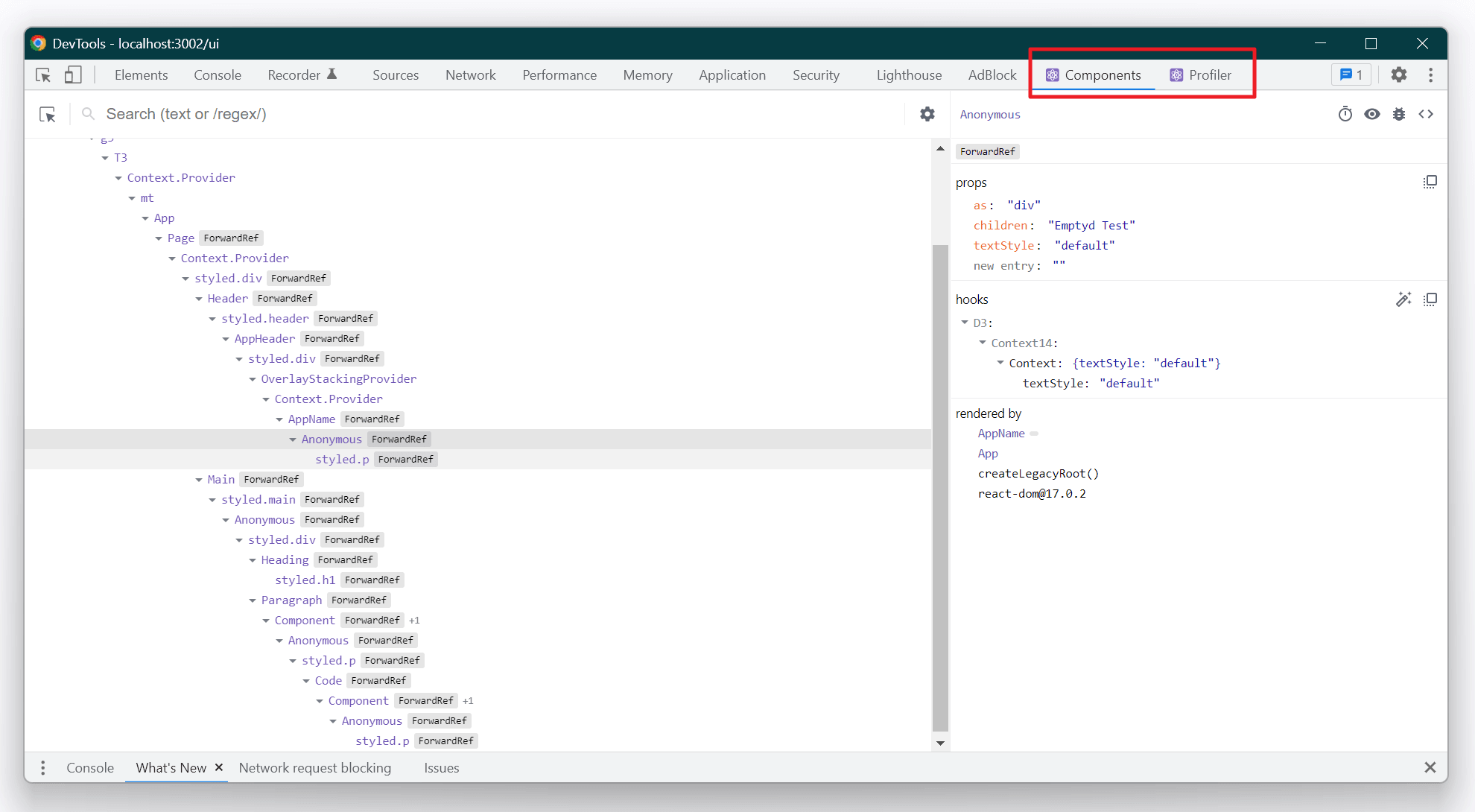Minimize the DevTools window
The height and width of the screenshot is (812, 1475).
coord(1320,43)
